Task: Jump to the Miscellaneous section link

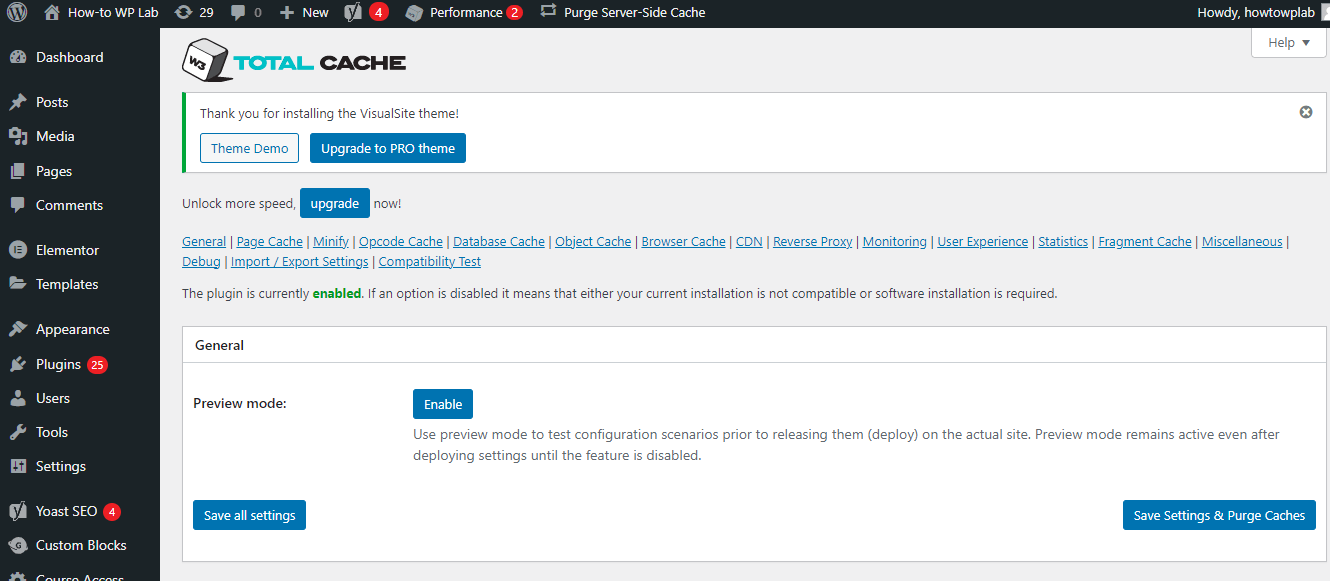Action: pyautogui.click(x=1242, y=241)
